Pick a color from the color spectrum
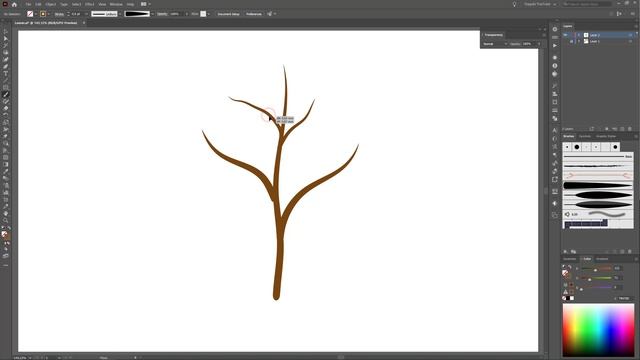This screenshot has width=640, height=360. point(598,330)
